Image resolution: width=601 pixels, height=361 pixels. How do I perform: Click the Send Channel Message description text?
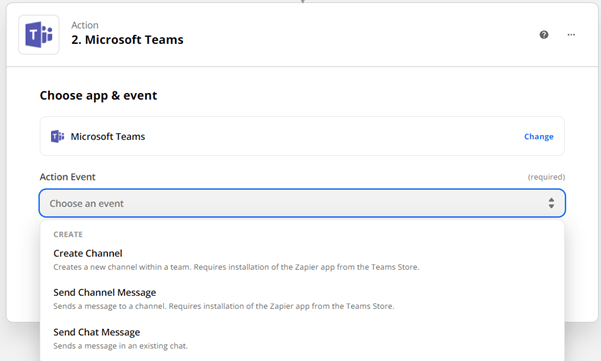(223, 306)
